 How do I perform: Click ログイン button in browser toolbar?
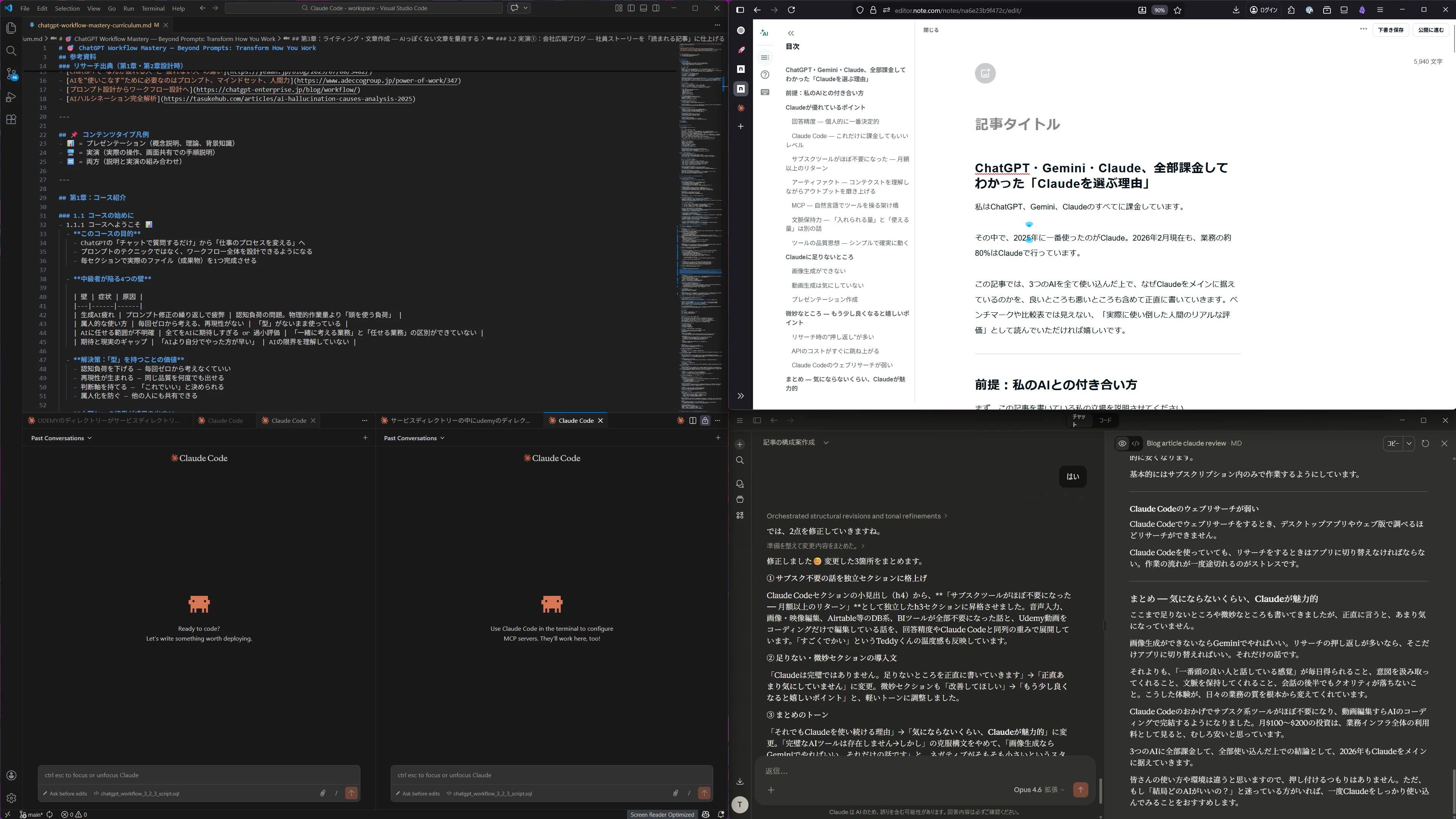(1263, 9)
